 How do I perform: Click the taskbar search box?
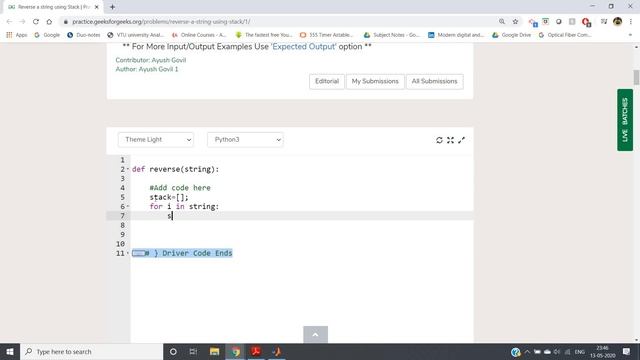pyautogui.click(x=91, y=351)
